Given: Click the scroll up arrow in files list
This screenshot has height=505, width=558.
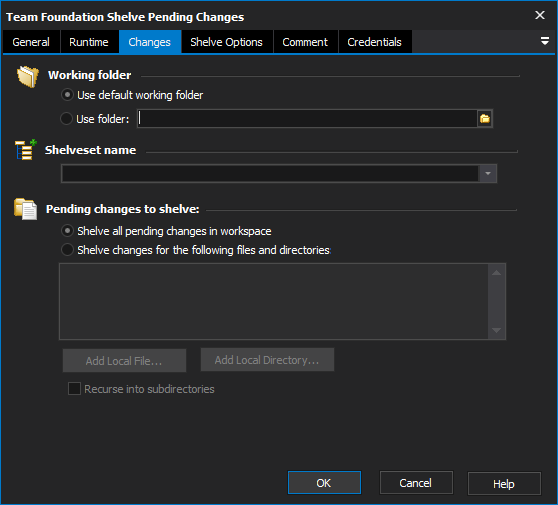Looking at the screenshot, I should [496, 273].
